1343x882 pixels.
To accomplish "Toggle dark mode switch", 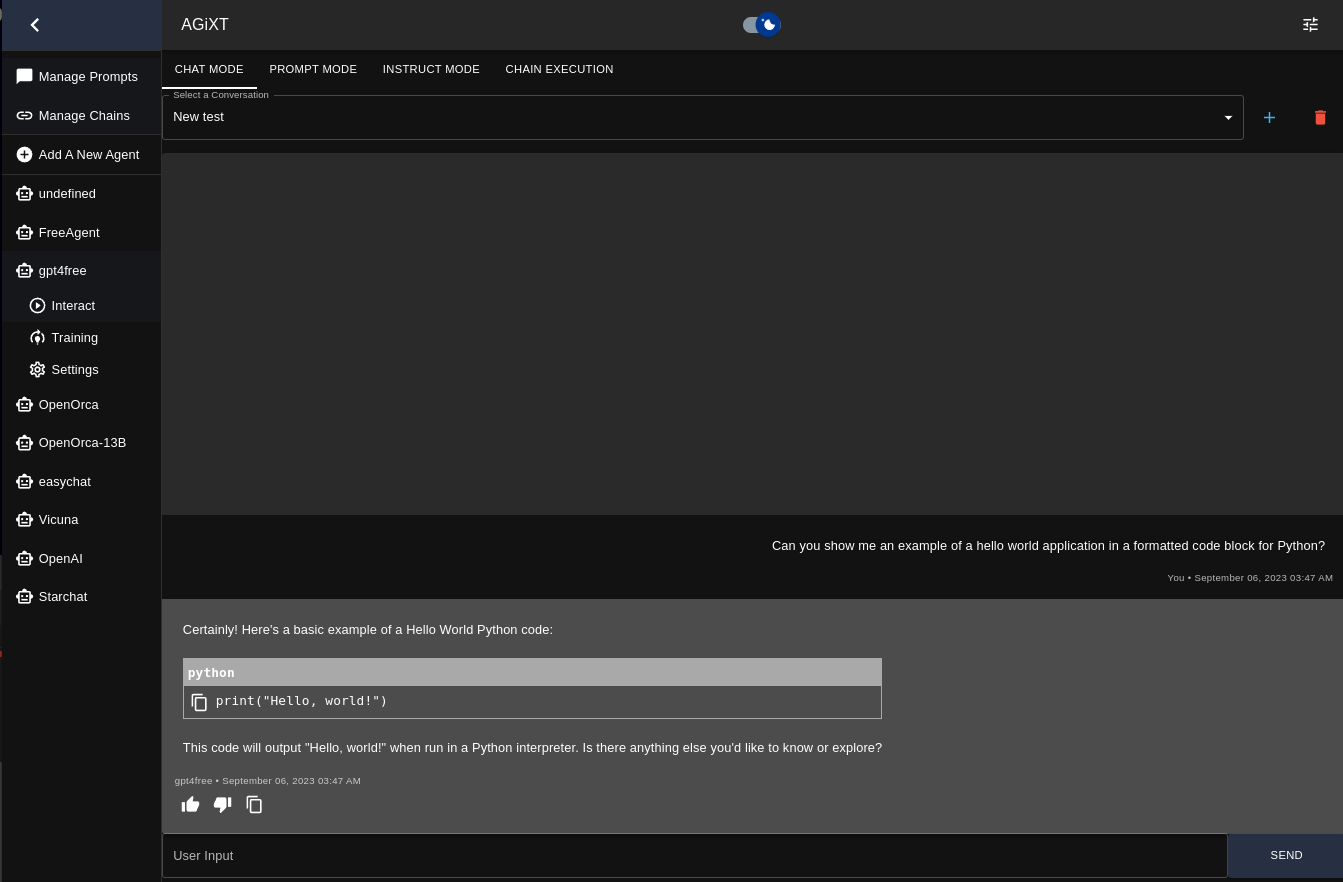I will (761, 24).
